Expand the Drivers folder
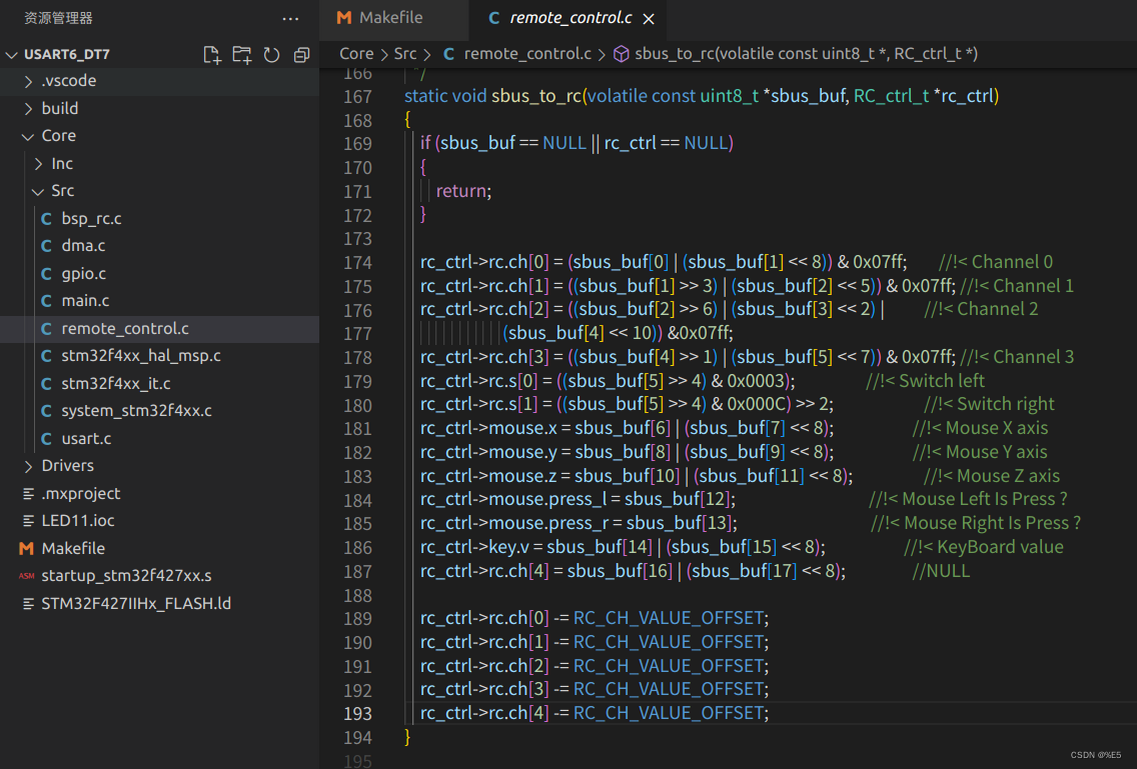Viewport: 1137px width, 769px height. pyautogui.click(x=28, y=466)
